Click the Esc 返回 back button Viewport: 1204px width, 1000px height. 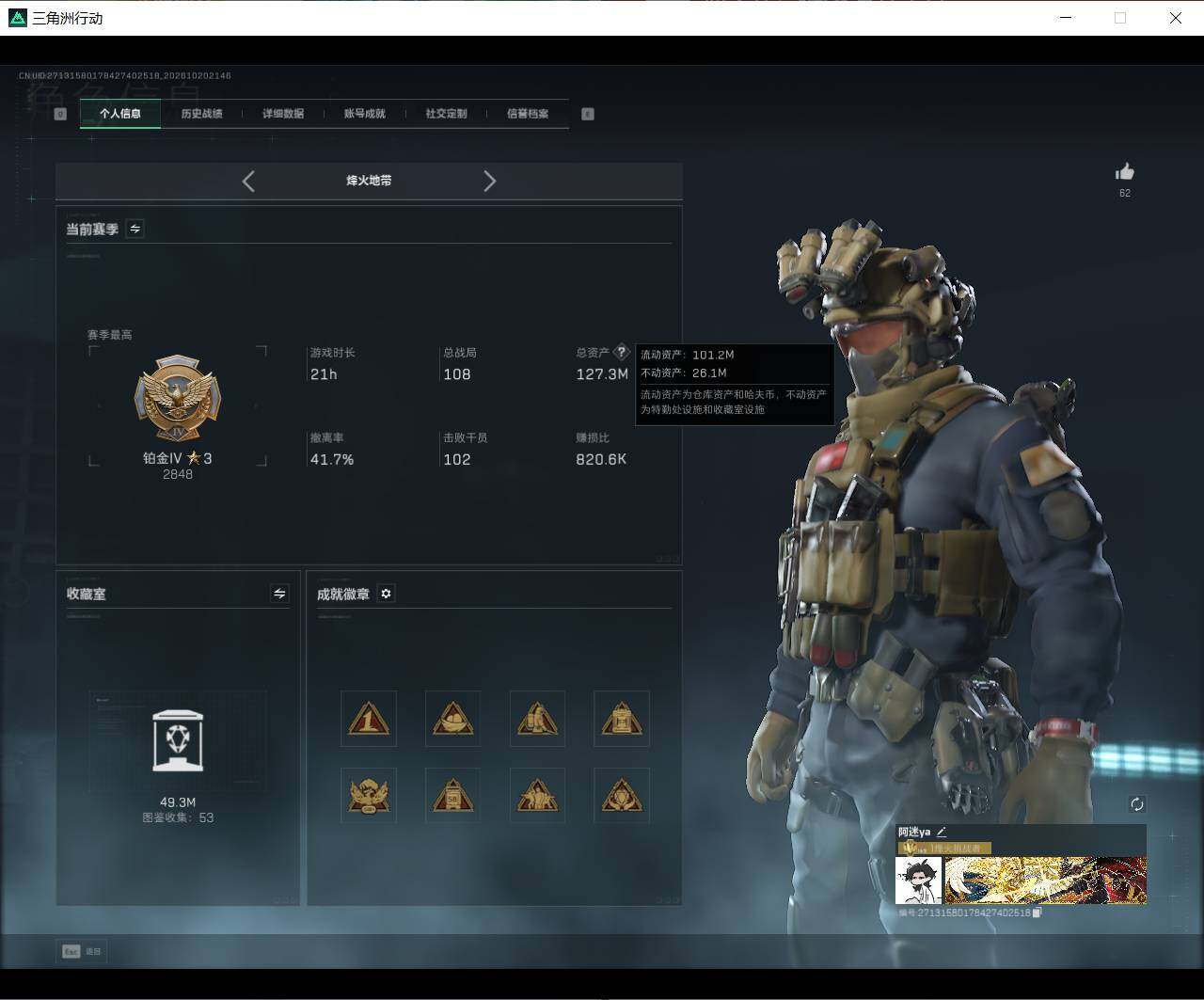click(x=82, y=951)
